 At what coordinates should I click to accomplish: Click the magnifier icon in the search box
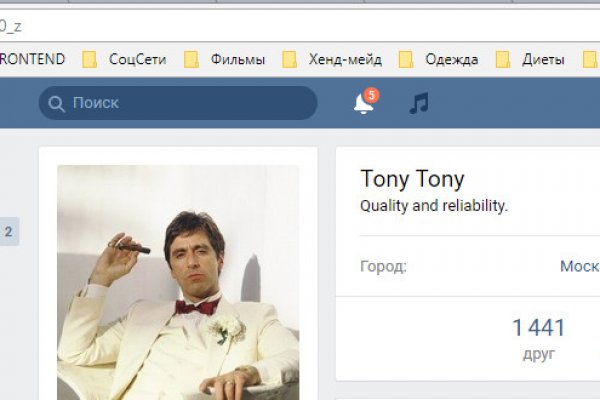pos(56,103)
